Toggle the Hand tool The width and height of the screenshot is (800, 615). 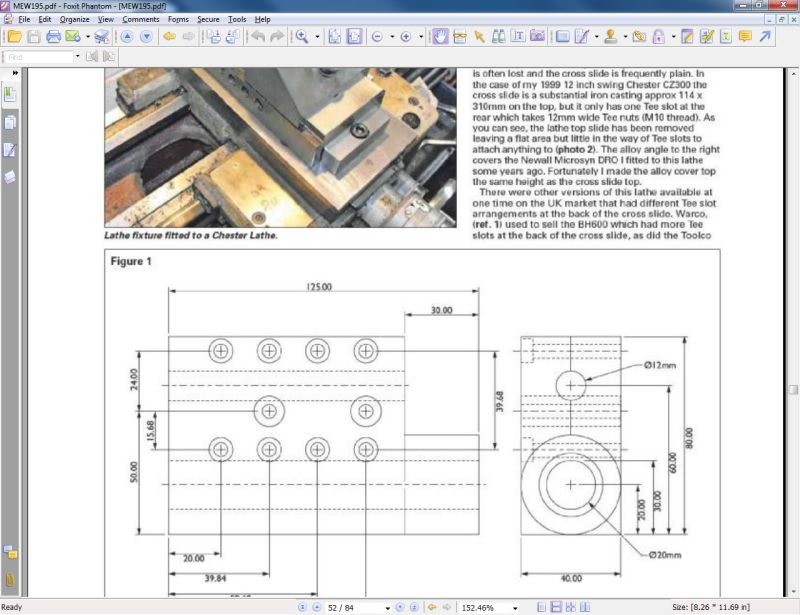tap(440, 37)
